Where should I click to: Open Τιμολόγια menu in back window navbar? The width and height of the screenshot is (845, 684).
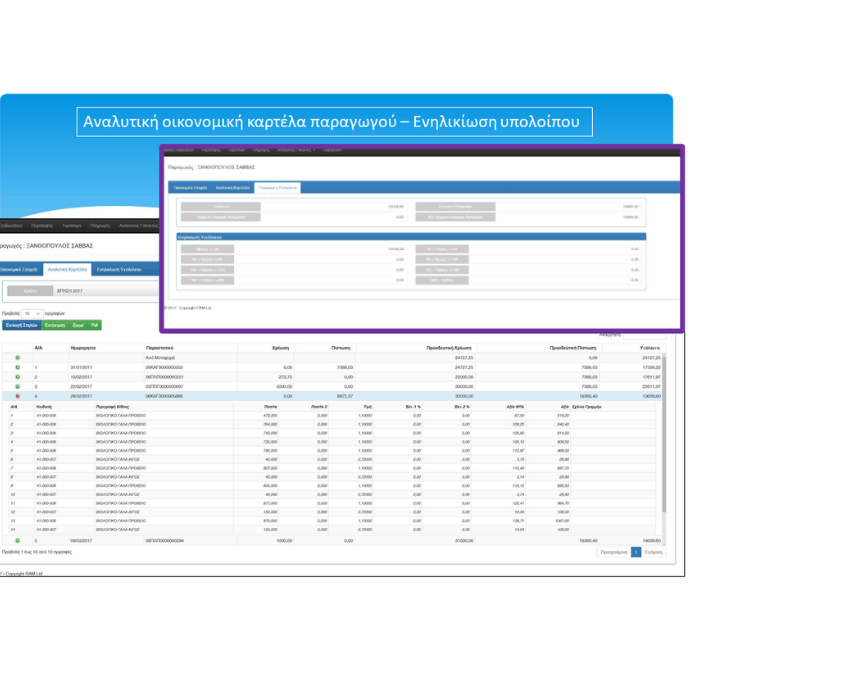point(72,226)
